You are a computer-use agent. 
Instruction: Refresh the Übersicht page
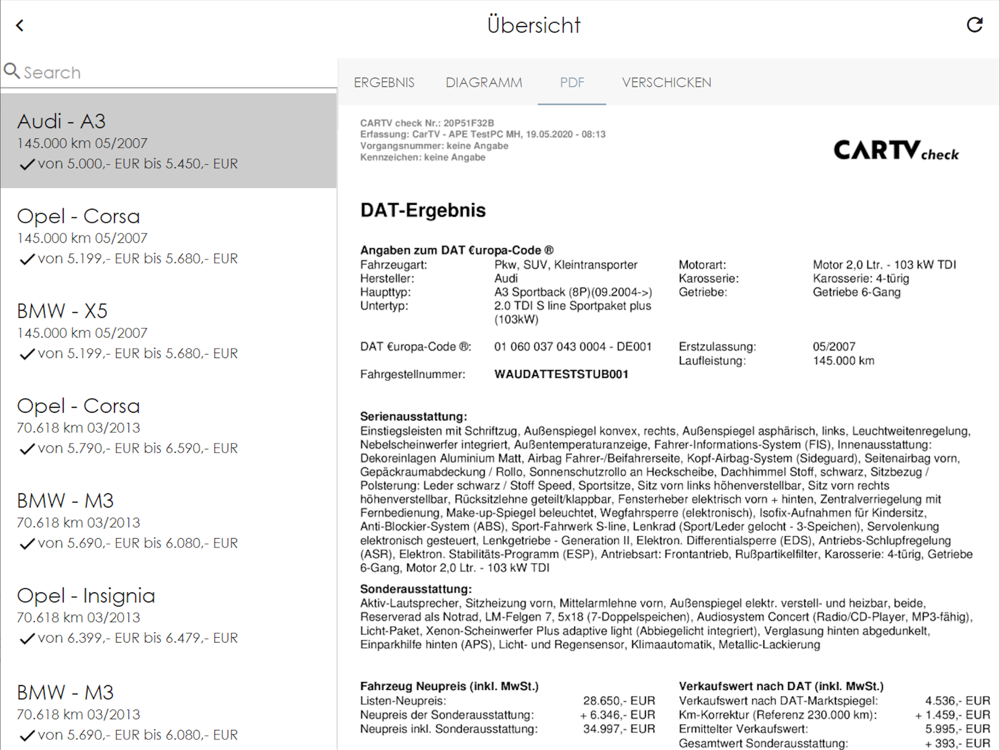[x=974, y=25]
